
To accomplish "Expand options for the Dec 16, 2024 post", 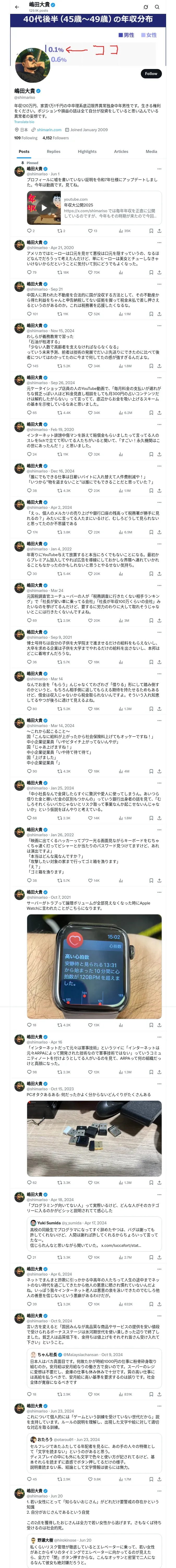I will tap(159, 466).
